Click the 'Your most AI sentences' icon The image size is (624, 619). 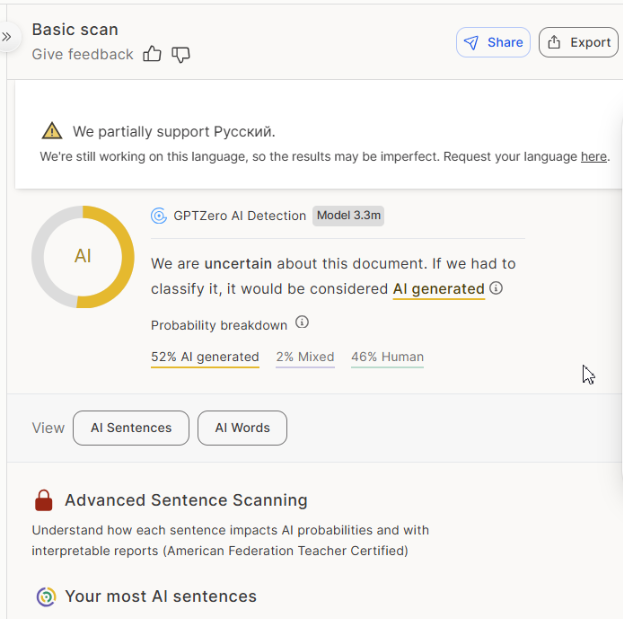(x=46, y=597)
